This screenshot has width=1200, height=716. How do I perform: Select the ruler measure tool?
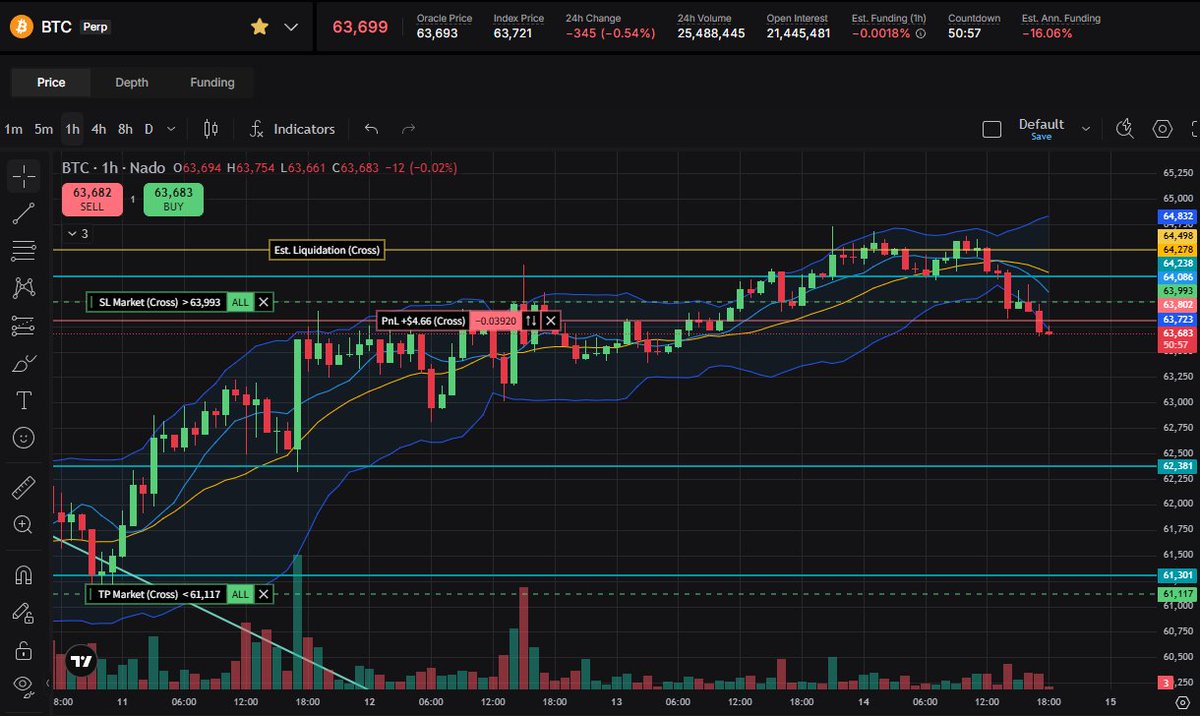coord(24,488)
